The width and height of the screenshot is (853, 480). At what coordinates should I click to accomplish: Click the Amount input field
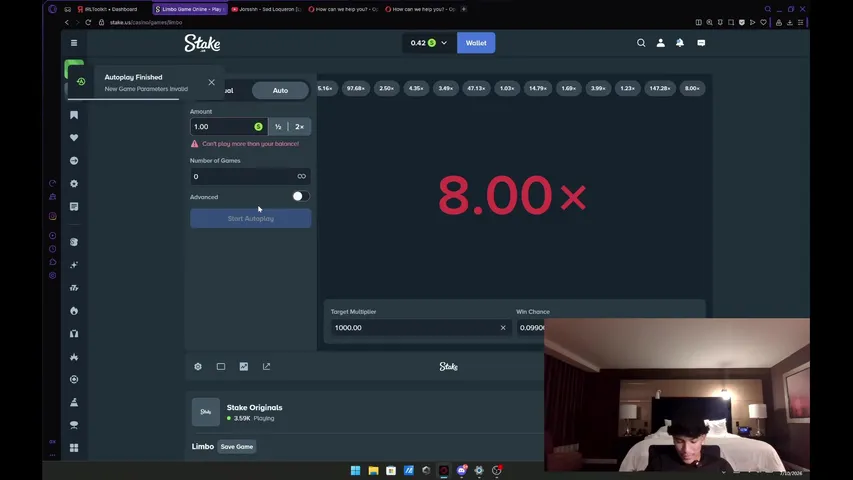point(228,127)
